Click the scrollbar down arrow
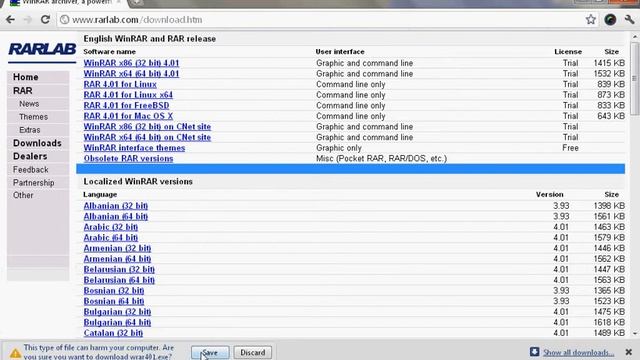640x360 pixels. coord(635,333)
